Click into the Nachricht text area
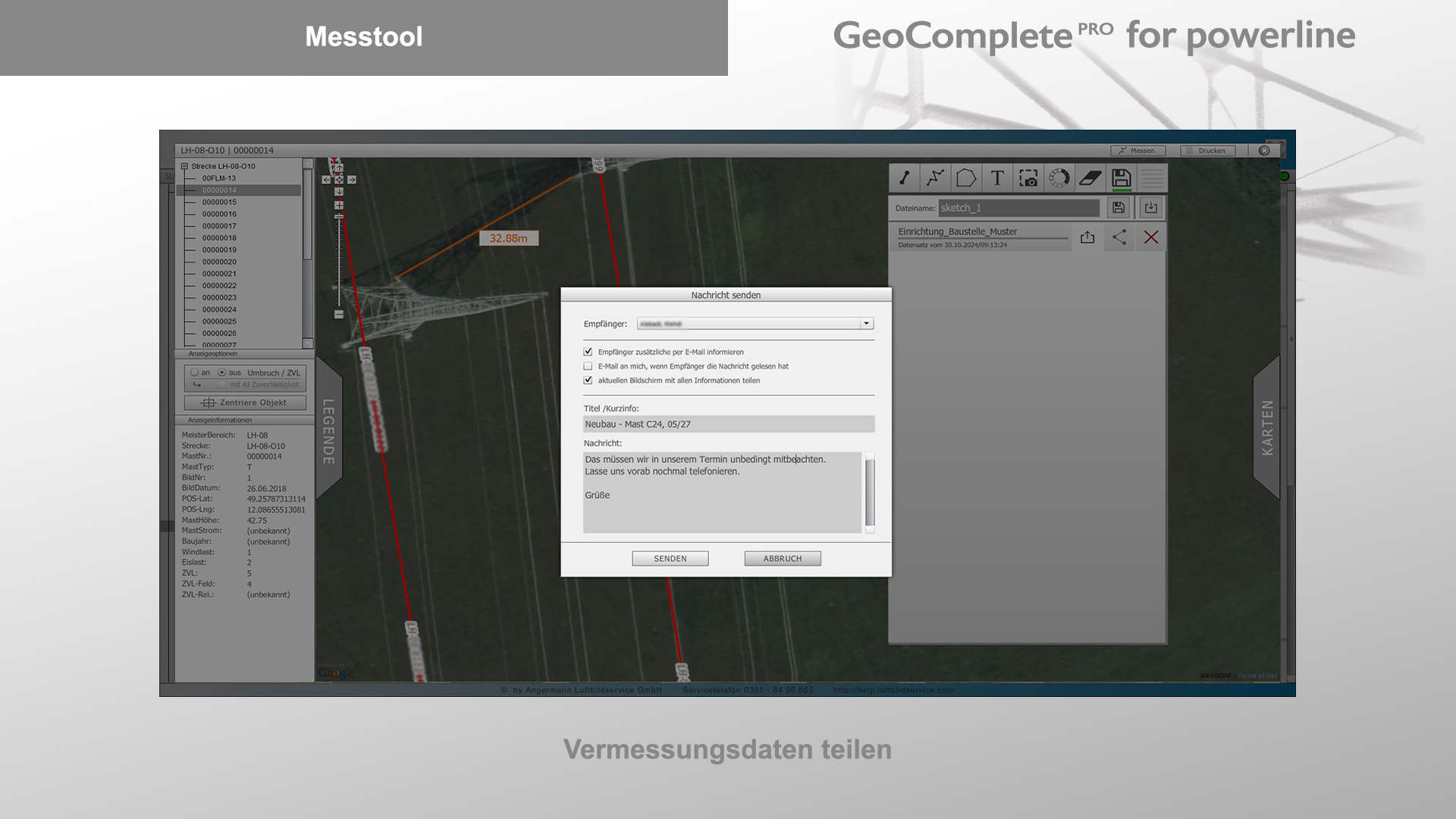Viewport: 1456px width, 819px height. pyautogui.click(x=722, y=493)
